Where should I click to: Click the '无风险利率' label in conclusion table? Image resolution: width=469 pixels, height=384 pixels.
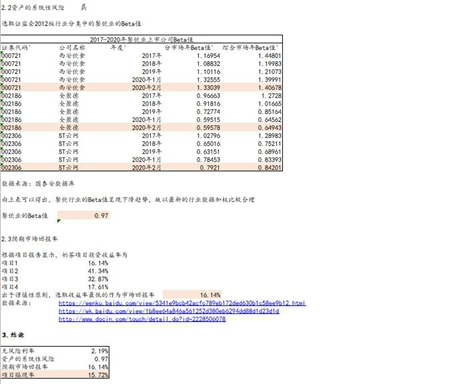pyautogui.click(x=18, y=351)
